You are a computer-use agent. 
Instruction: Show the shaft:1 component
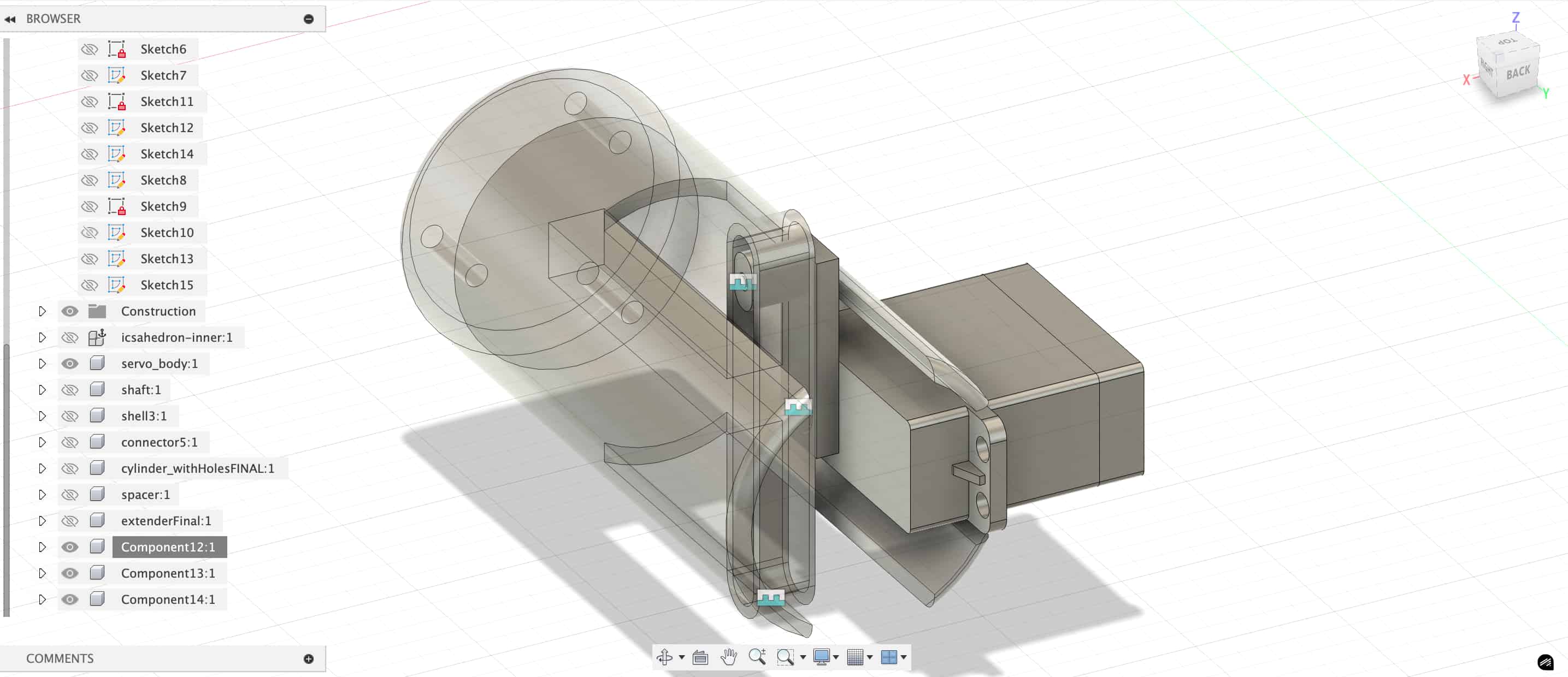[x=70, y=390]
